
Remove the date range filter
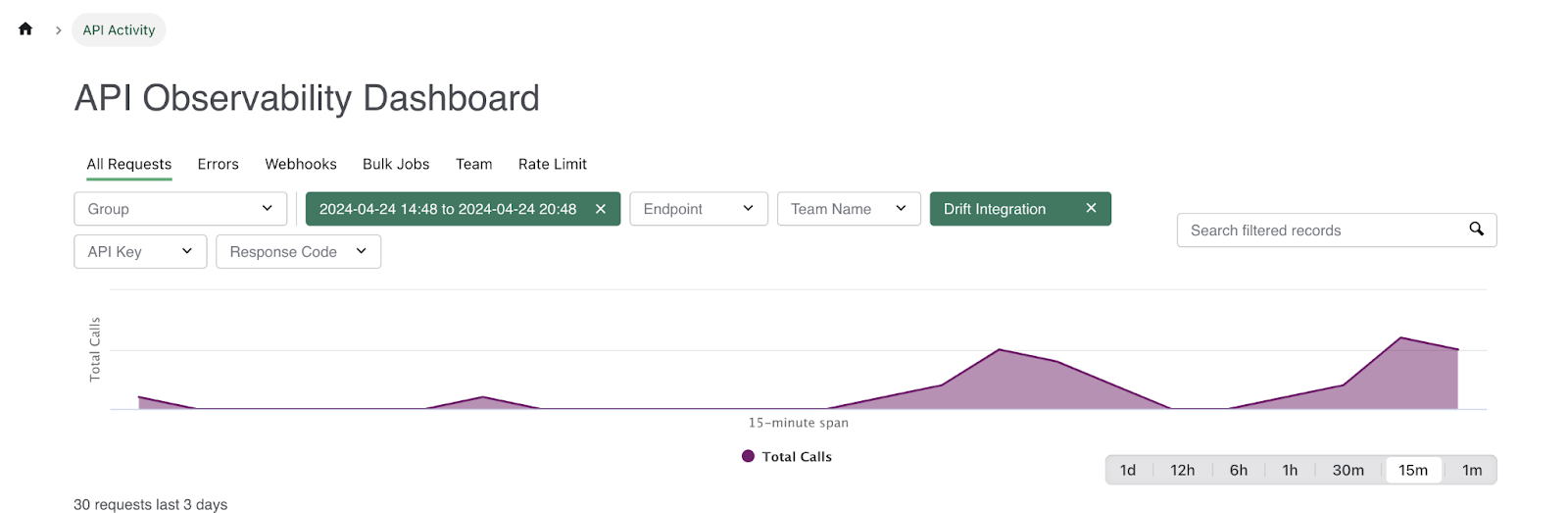point(601,209)
